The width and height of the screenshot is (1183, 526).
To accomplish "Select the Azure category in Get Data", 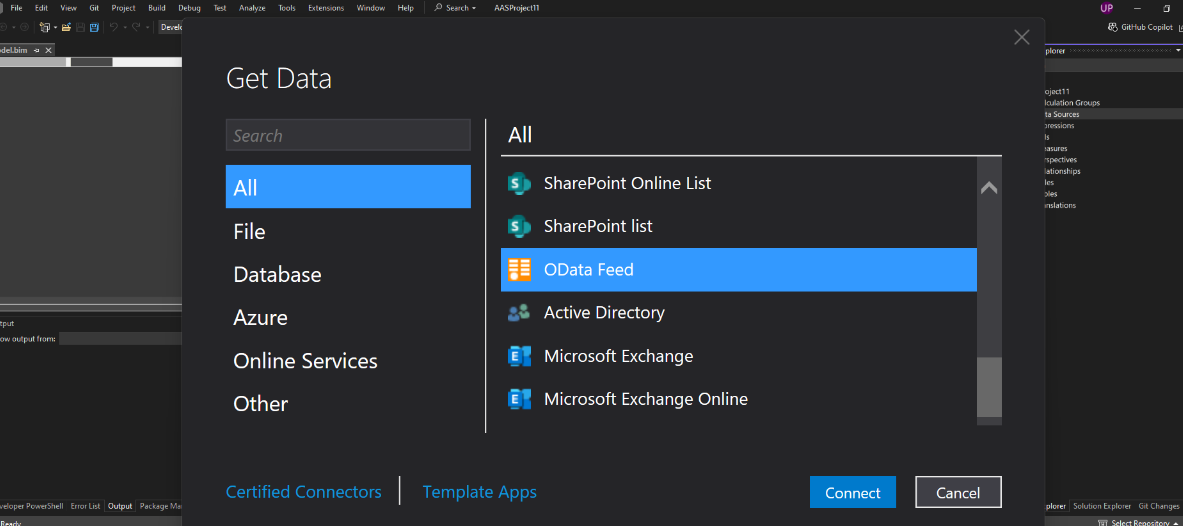I will (348, 317).
